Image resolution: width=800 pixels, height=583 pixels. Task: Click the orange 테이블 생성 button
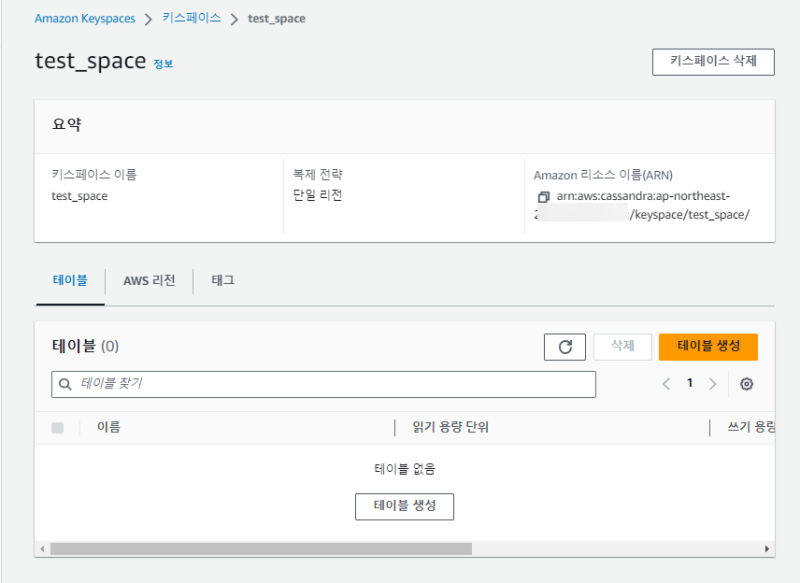pos(708,346)
